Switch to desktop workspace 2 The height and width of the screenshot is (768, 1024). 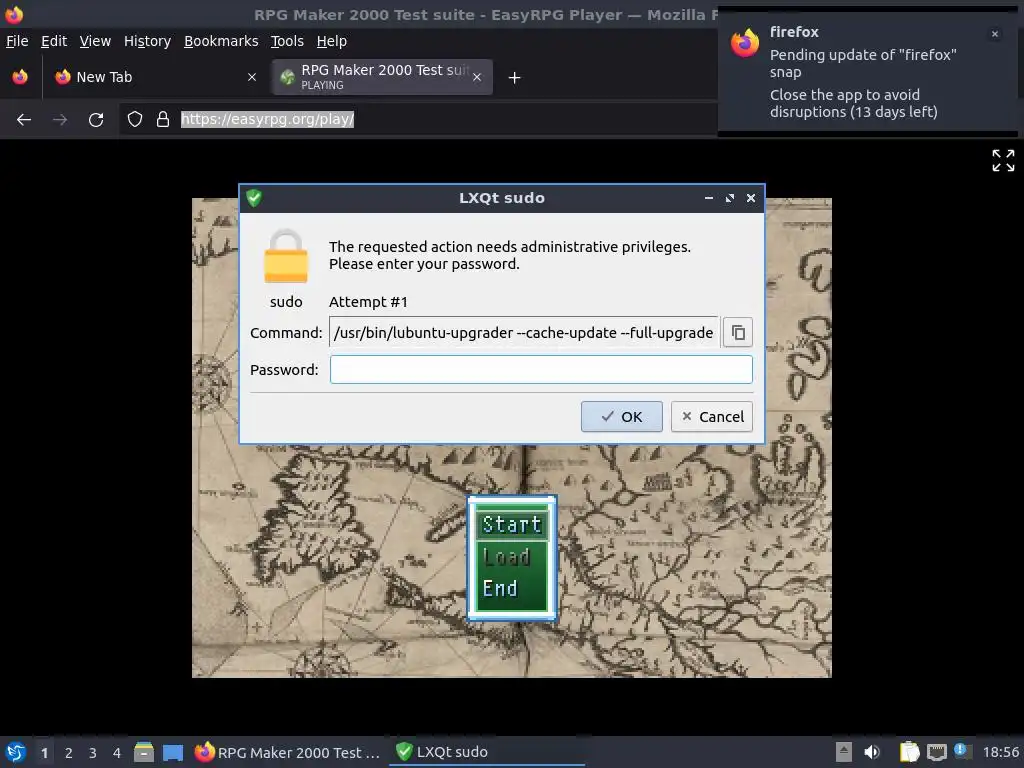tap(69, 753)
